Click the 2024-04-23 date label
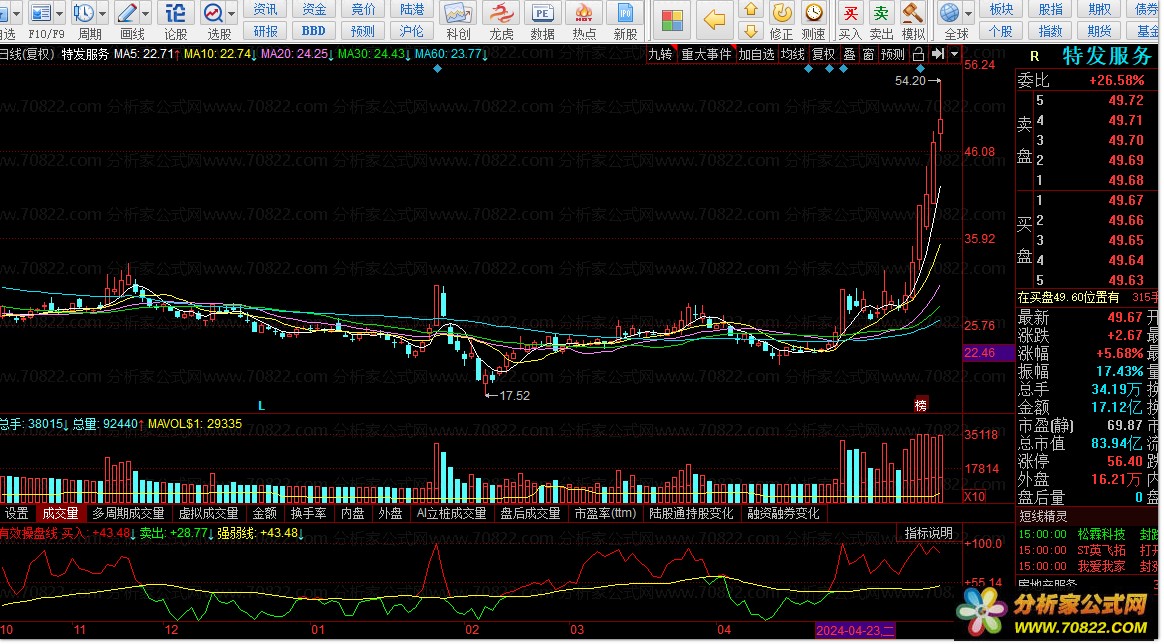 (x=855, y=631)
